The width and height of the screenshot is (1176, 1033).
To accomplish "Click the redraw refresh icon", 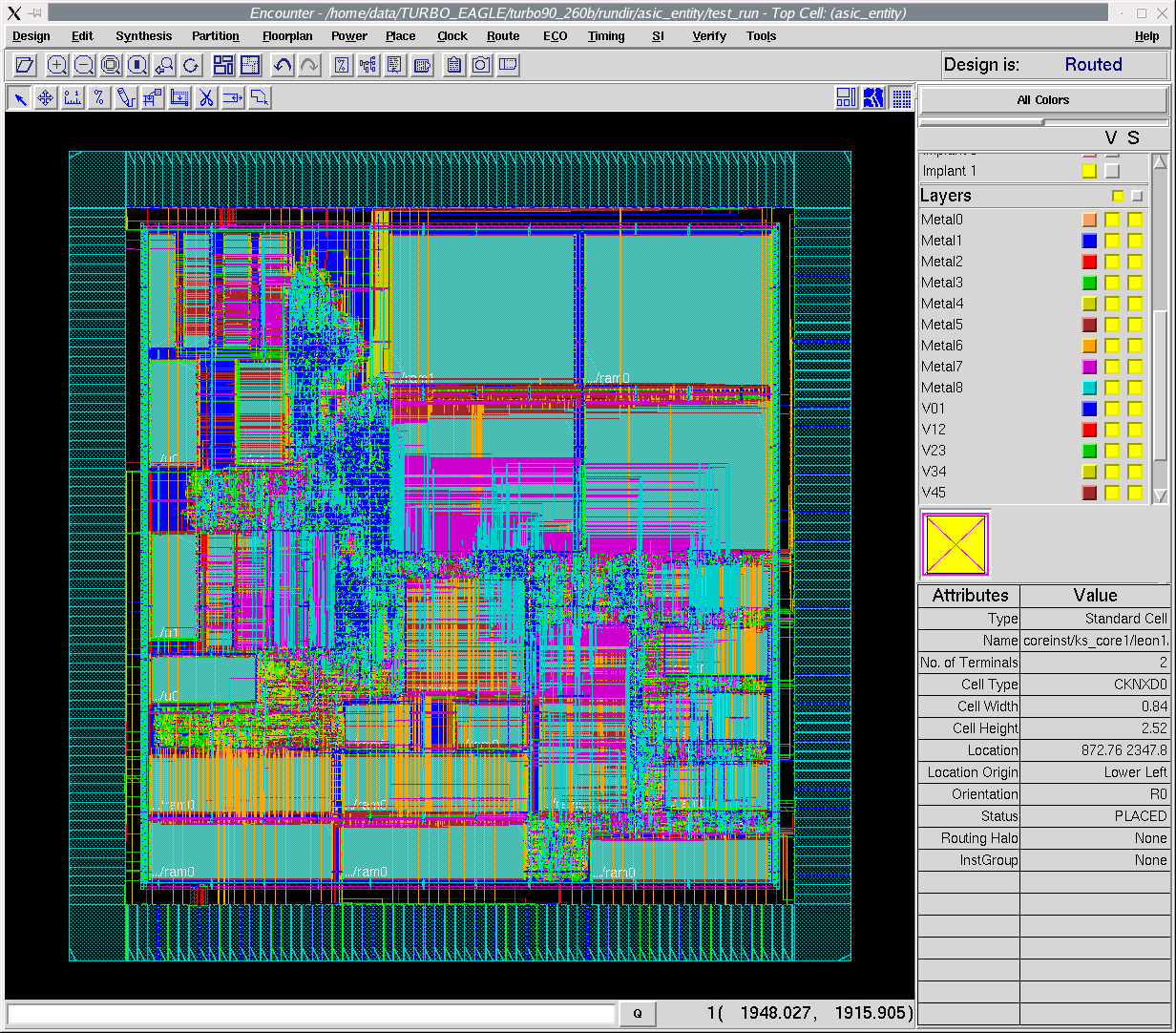I will tap(191, 65).
